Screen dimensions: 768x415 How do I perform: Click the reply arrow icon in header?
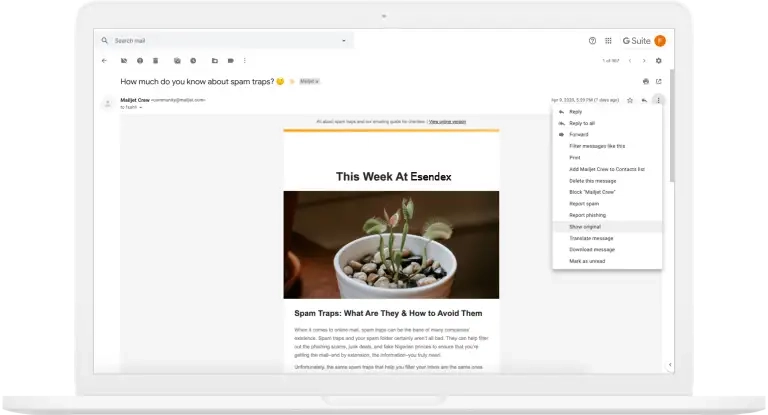[644, 100]
